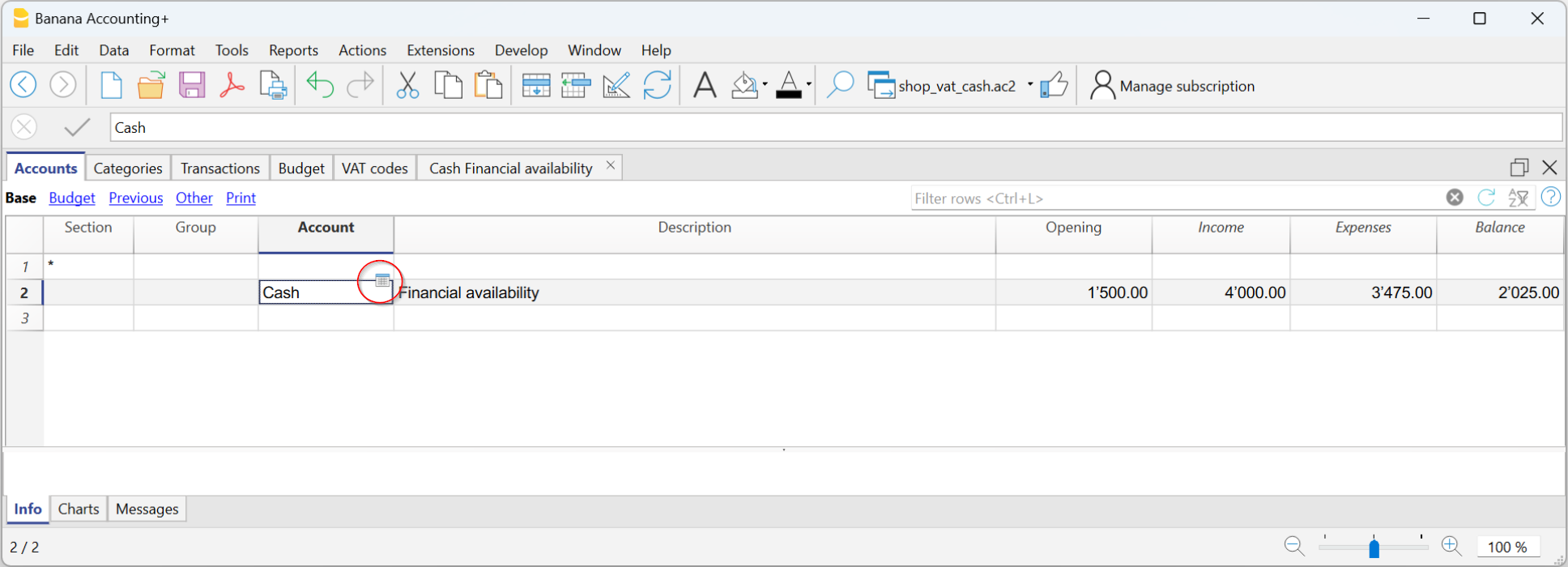Recalculate with the refresh arrows icon
This screenshot has height=567, width=1568.
click(657, 84)
